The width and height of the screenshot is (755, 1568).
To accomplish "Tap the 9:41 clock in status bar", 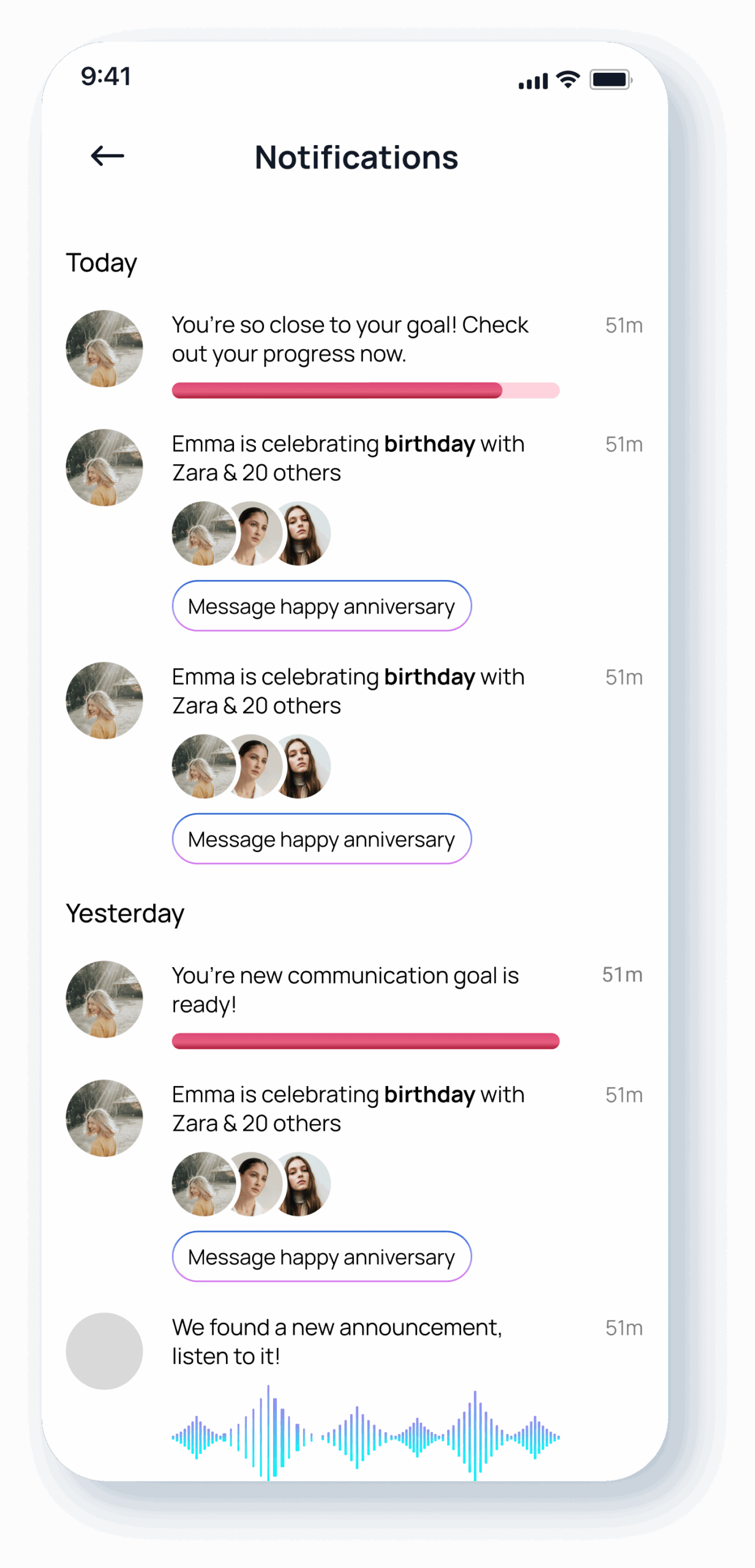I will point(106,77).
